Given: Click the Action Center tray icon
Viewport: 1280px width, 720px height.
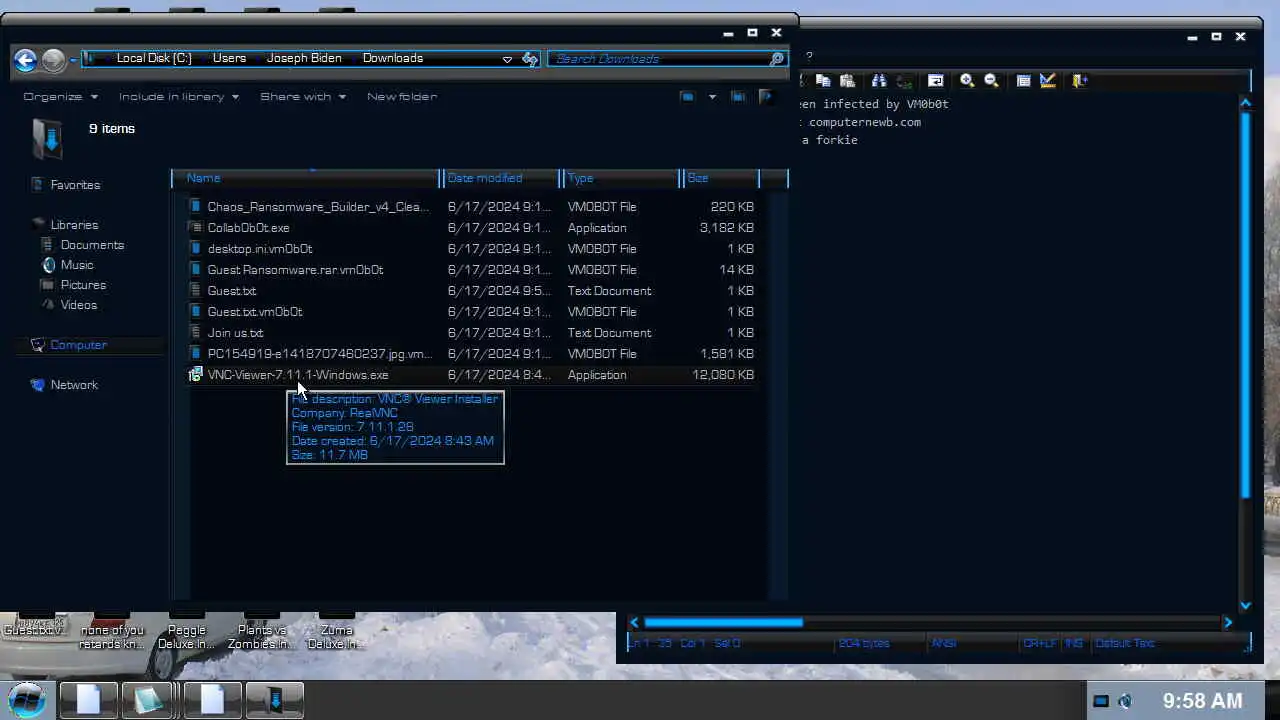Looking at the screenshot, I should pos(1100,701).
